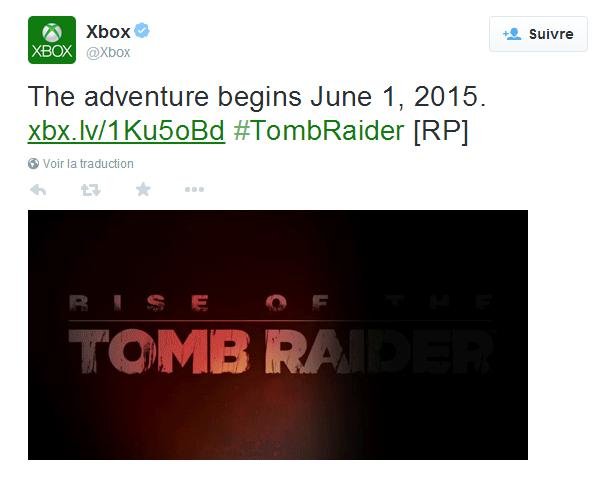Follow Xbox with the Suivre button
The height and width of the screenshot is (478, 601).
pos(538,34)
